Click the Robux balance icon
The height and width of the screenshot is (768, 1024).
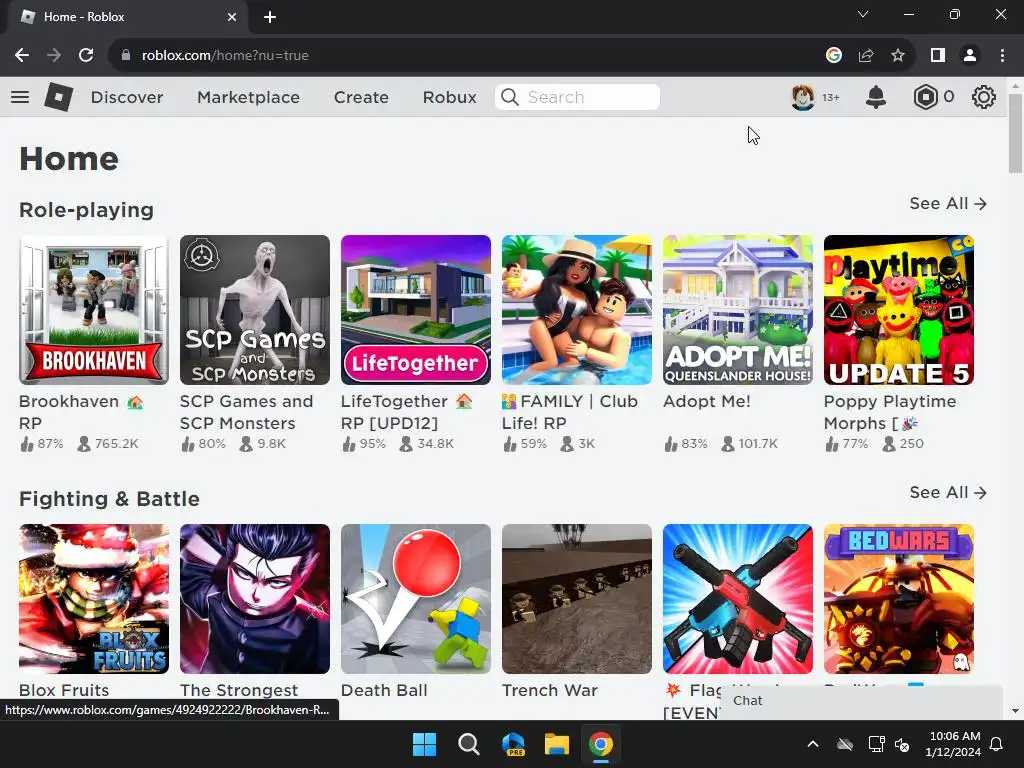point(925,97)
